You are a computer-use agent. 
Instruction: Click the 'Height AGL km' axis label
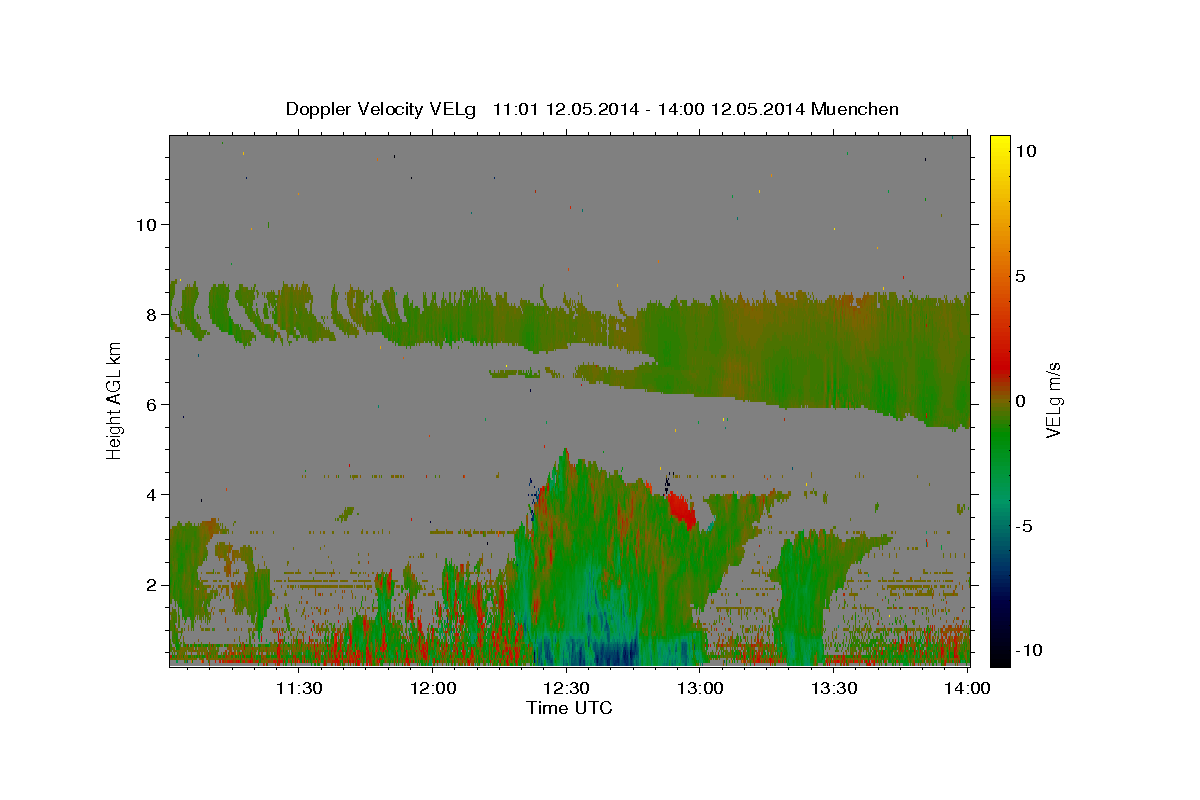[x=115, y=400]
